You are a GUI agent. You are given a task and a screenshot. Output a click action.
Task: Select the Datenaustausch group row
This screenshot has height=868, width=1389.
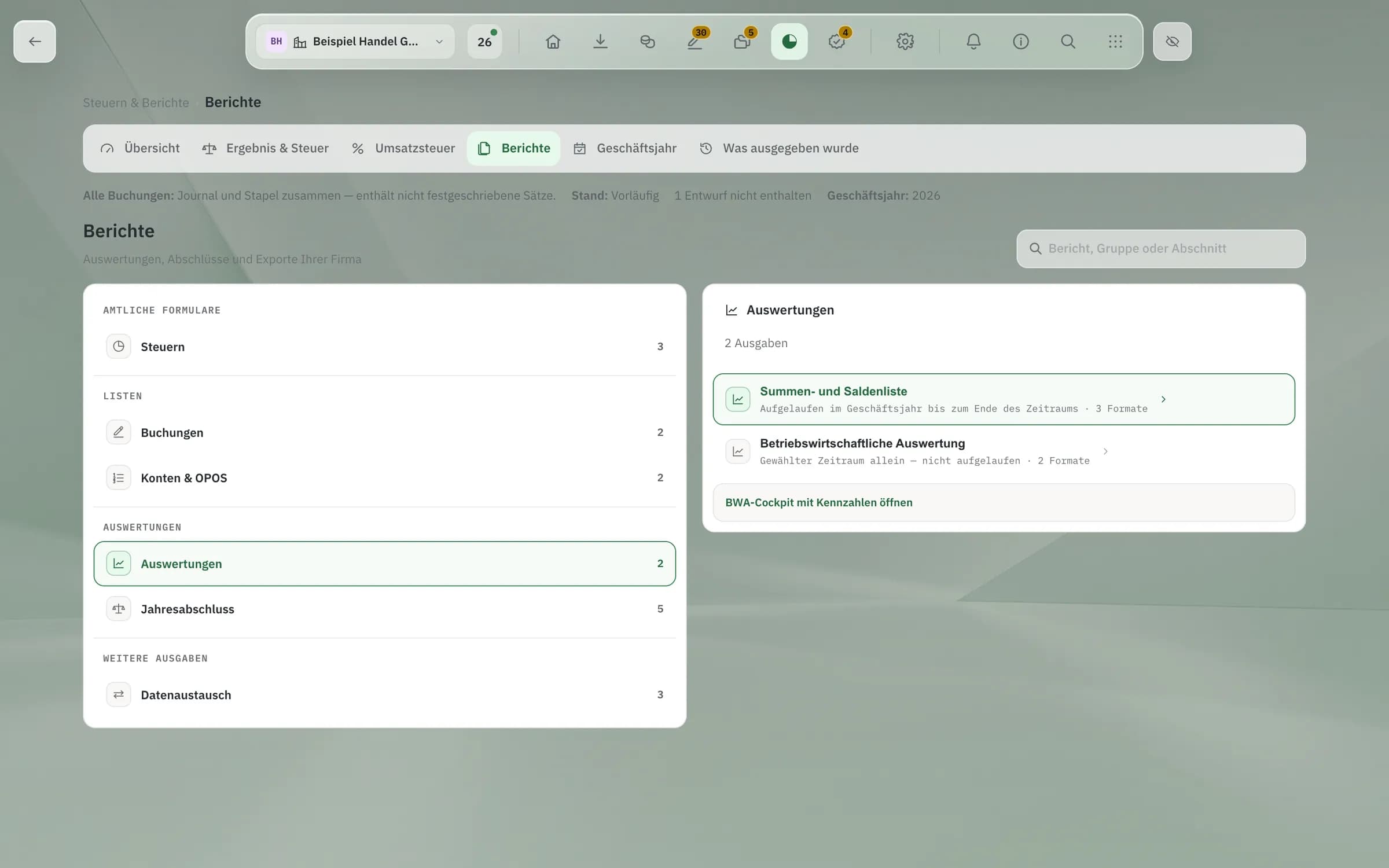[x=385, y=694]
